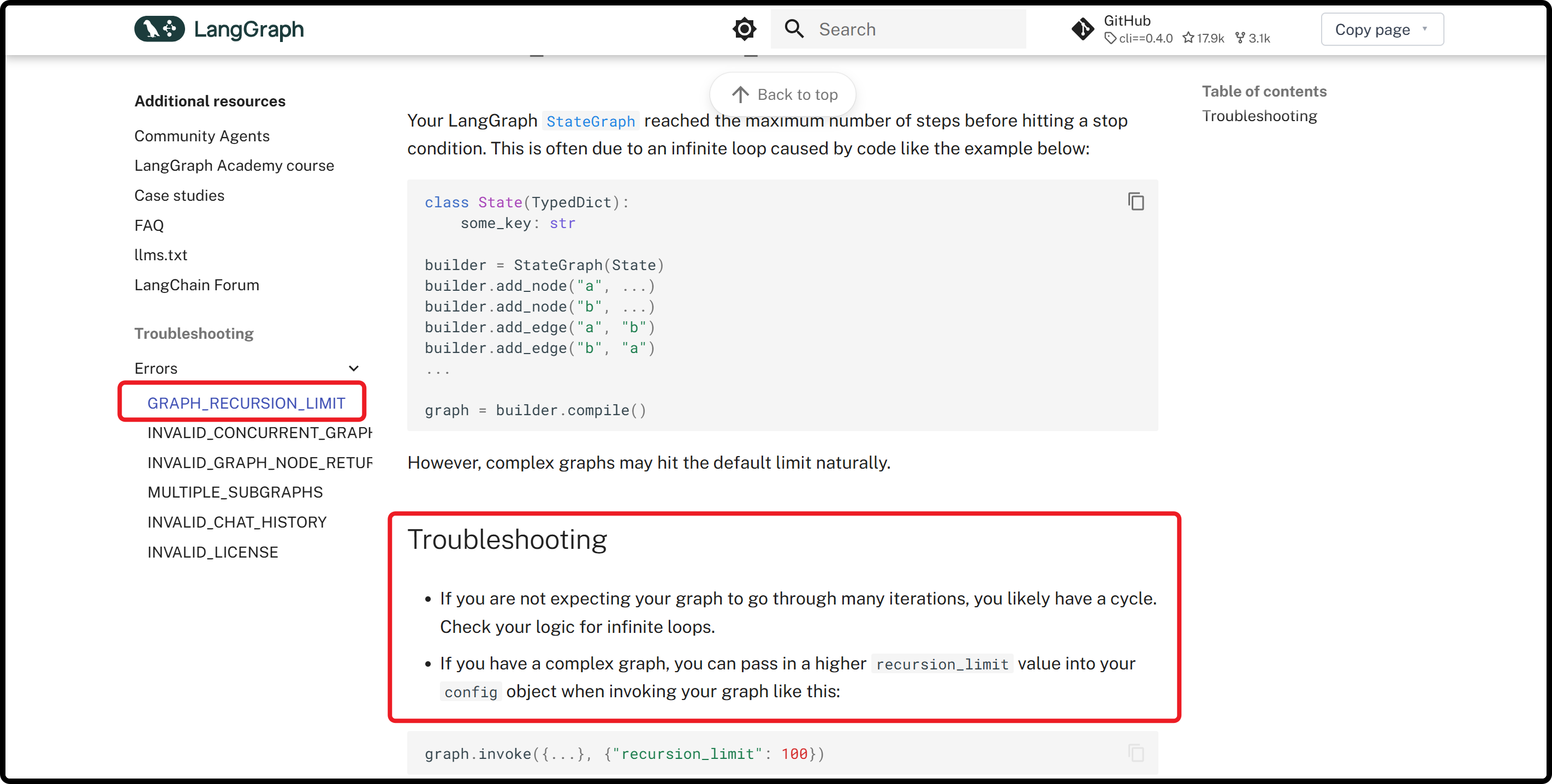
Task: Open INVALID_GRAPH_NODE_RETURN error page
Action: [260, 463]
